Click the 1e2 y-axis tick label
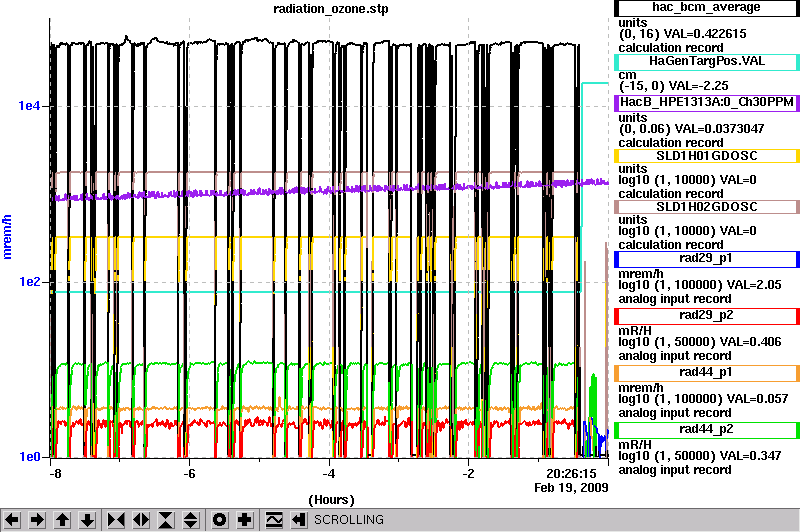Image resolution: width=800 pixels, height=532 pixels. click(x=29, y=282)
